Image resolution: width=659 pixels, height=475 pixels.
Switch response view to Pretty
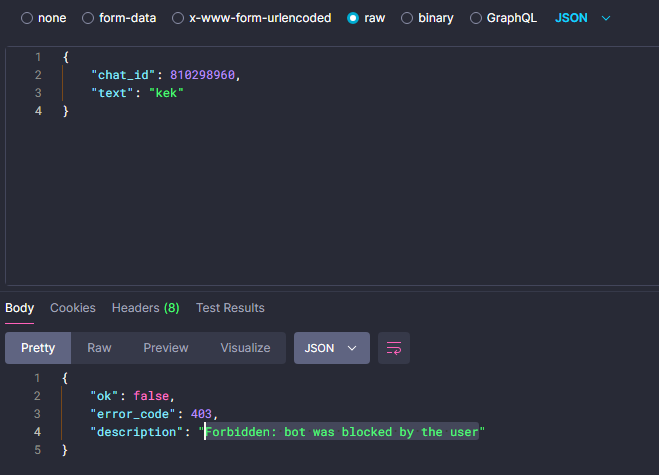(38, 348)
